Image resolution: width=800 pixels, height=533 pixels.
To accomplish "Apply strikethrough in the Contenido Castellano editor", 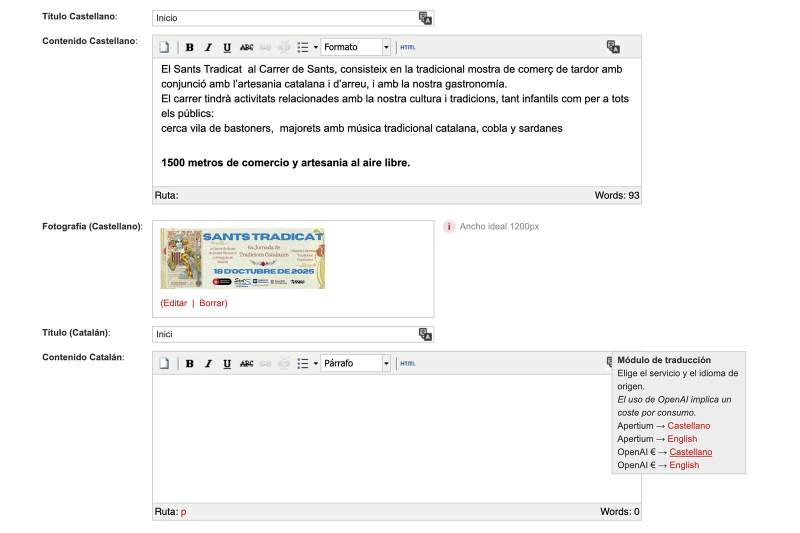I will (246, 47).
